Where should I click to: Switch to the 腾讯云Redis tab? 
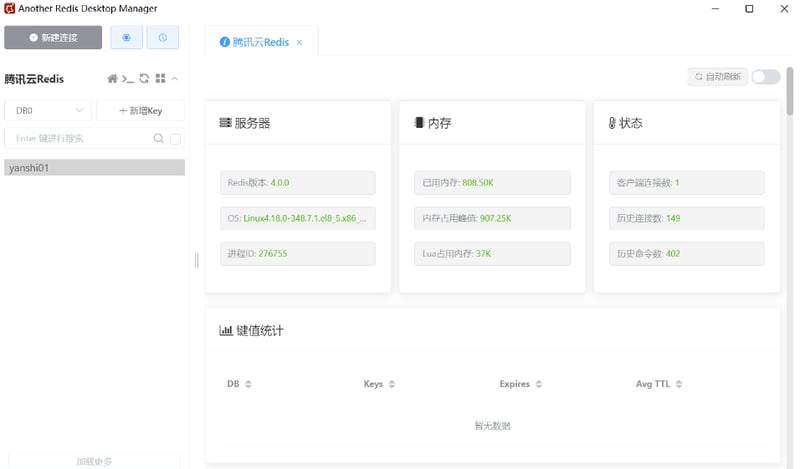pyautogui.click(x=261, y=42)
